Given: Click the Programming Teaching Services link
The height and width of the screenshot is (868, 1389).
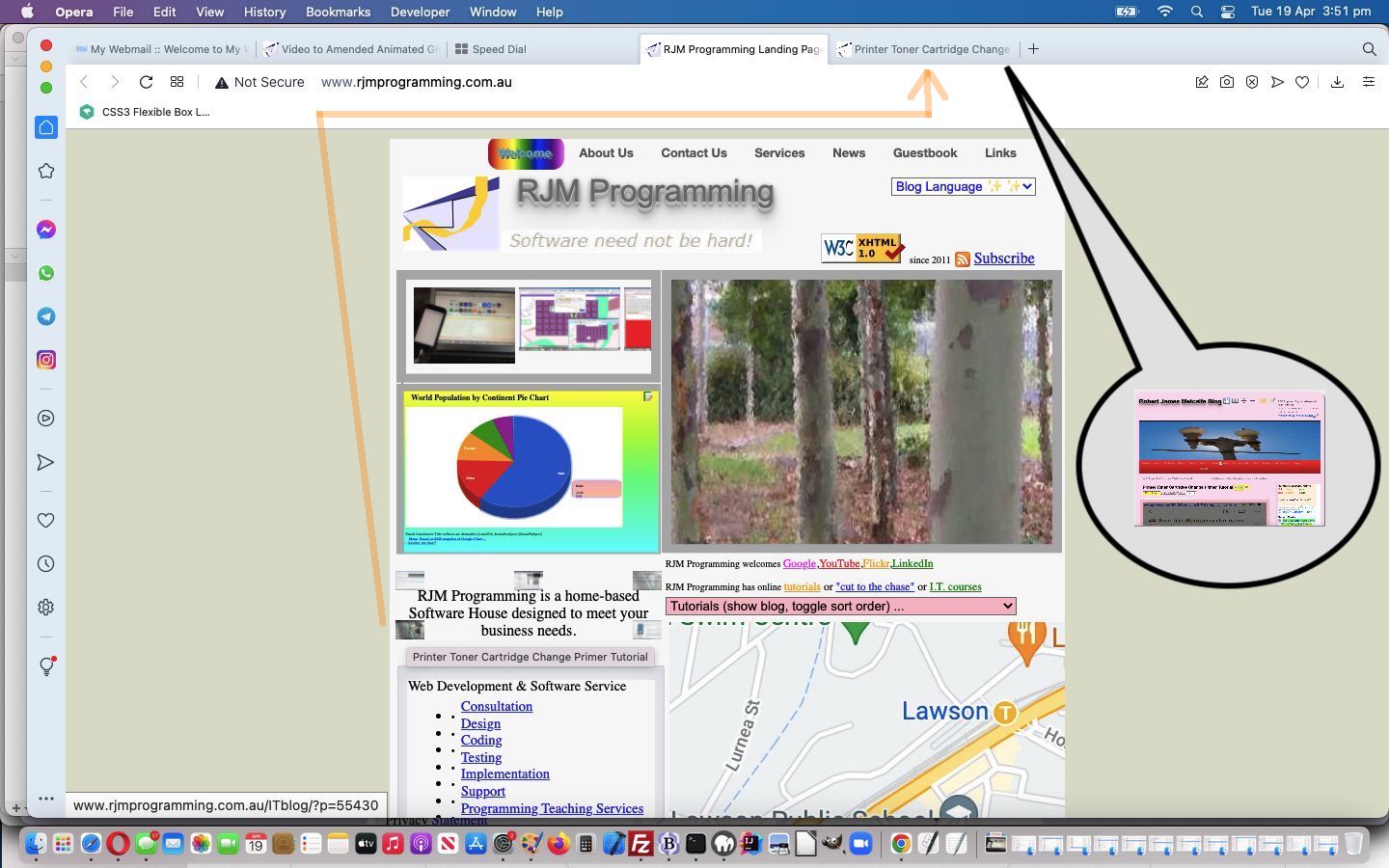Looking at the screenshot, I should pyautogui.click(x=552, y=809).
